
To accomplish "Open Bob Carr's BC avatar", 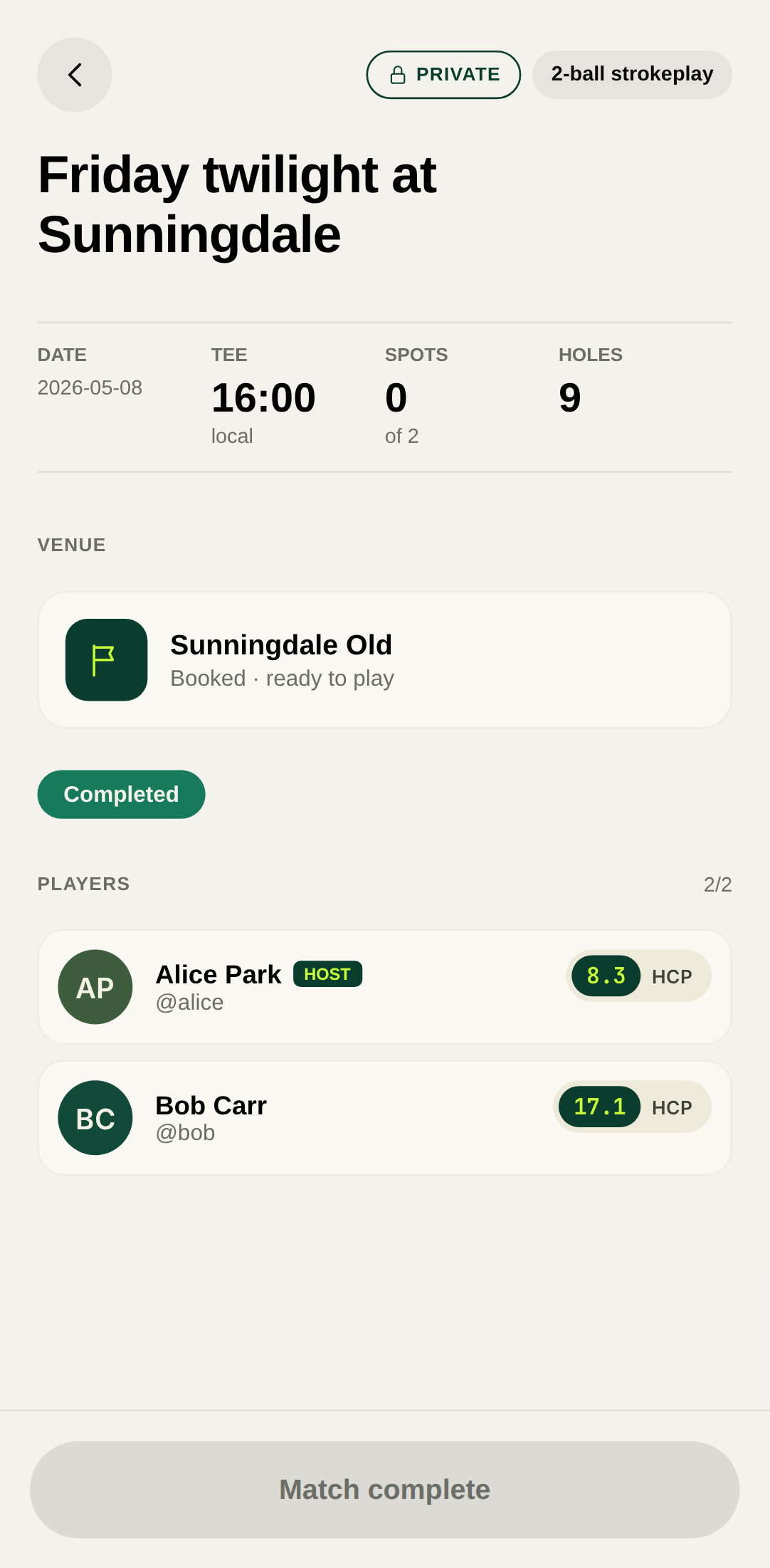I will pos(95,1118).
